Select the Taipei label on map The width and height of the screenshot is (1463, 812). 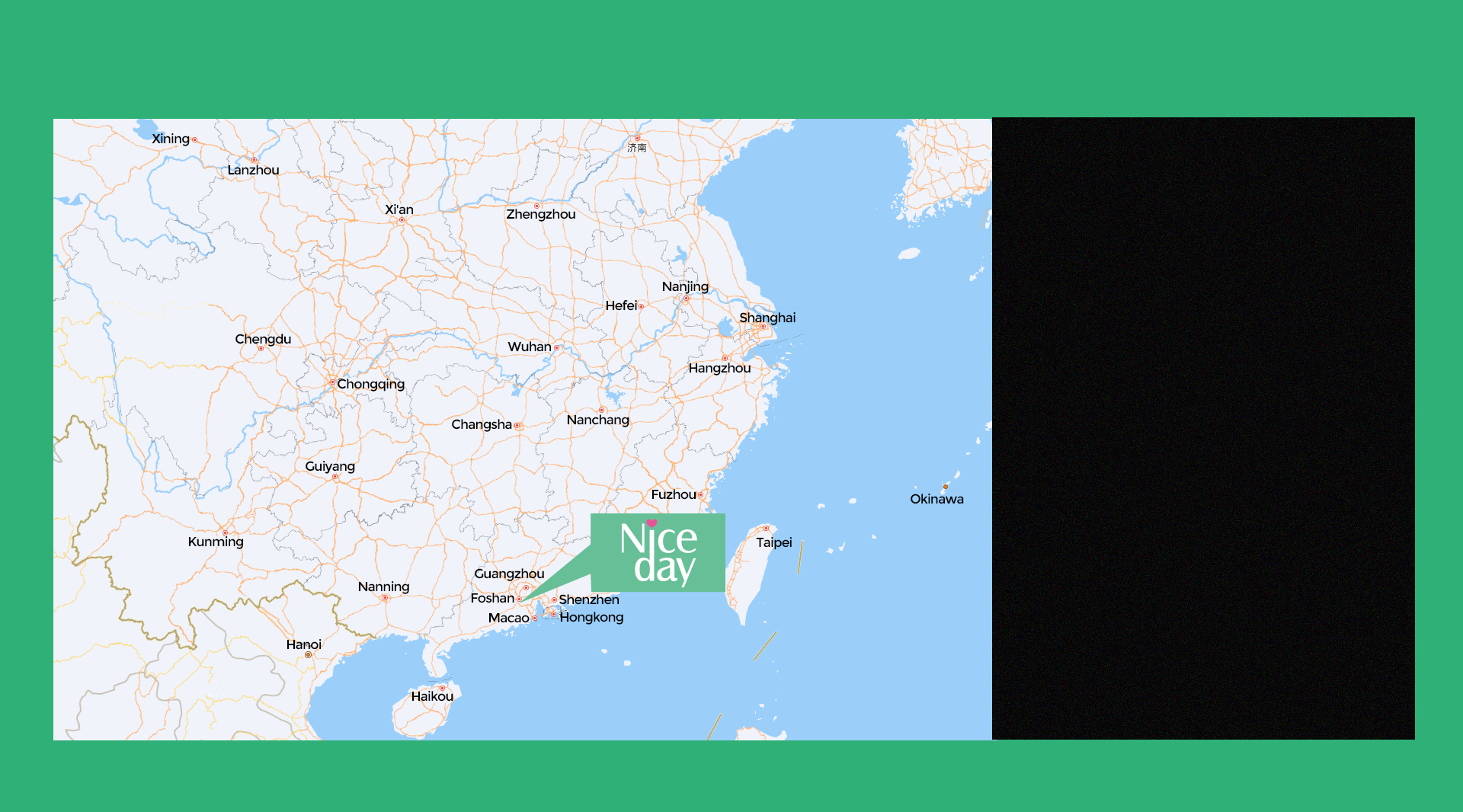pyautogui.click(x=774, y=542)
